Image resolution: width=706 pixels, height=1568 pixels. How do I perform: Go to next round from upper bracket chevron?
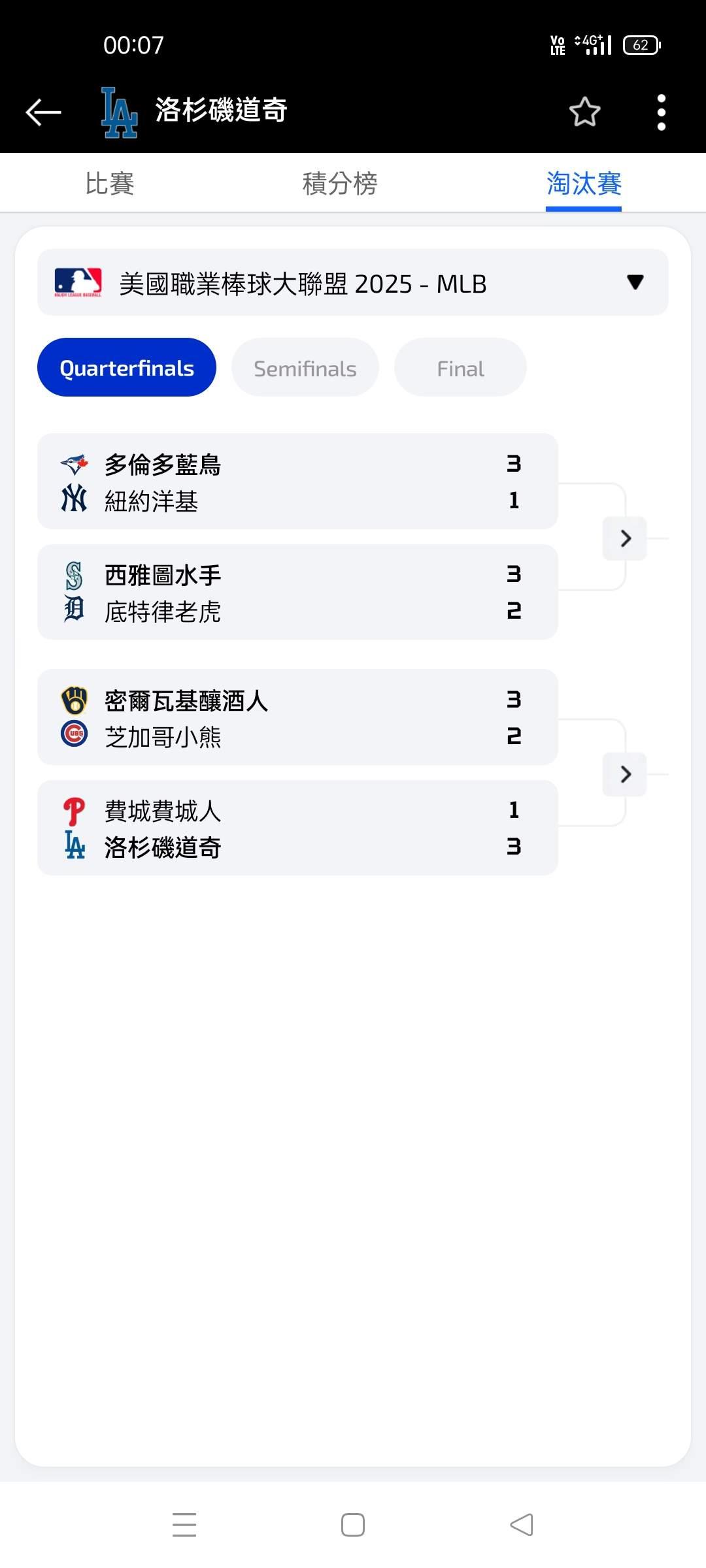tap(625, 538)
